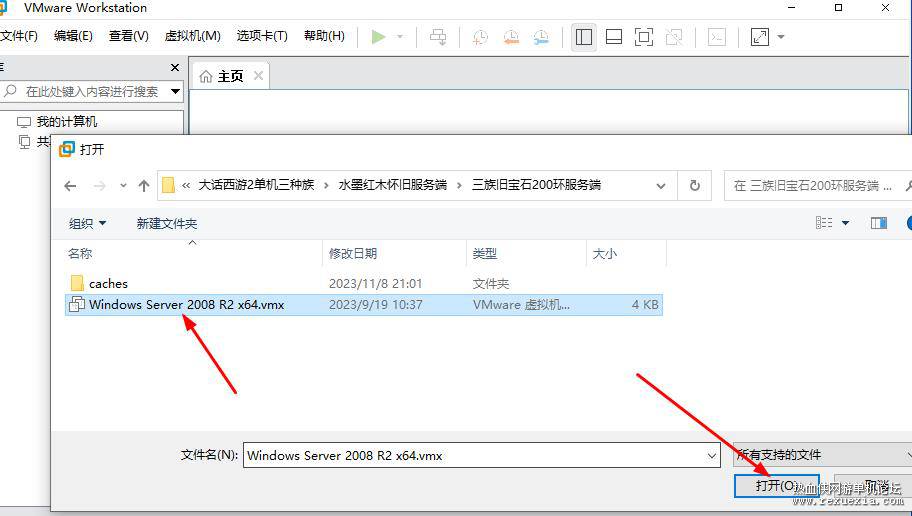Image resolution: width=912 pixels, height=516 pixels.
Task: Click the back arrow in open dialog
Action: click(70, 186)
